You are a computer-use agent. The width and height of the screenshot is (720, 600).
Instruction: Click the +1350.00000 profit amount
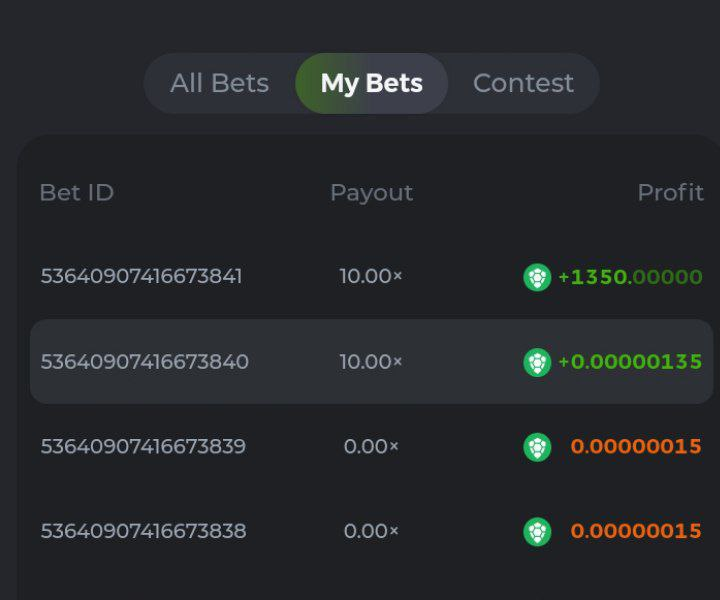coord(630,277)
